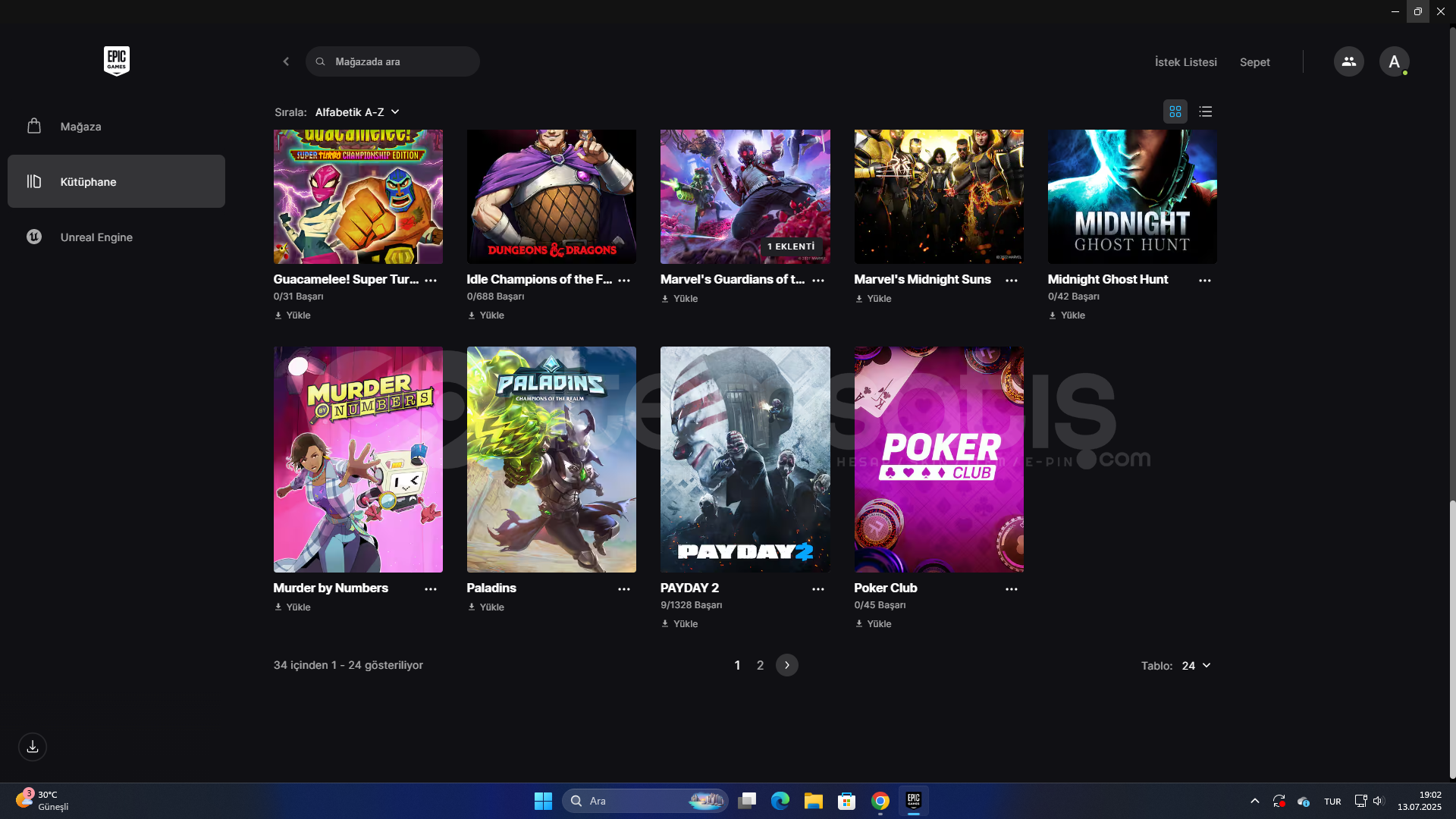
Task: Open options for Idle Champions
Action: point(624,280)
